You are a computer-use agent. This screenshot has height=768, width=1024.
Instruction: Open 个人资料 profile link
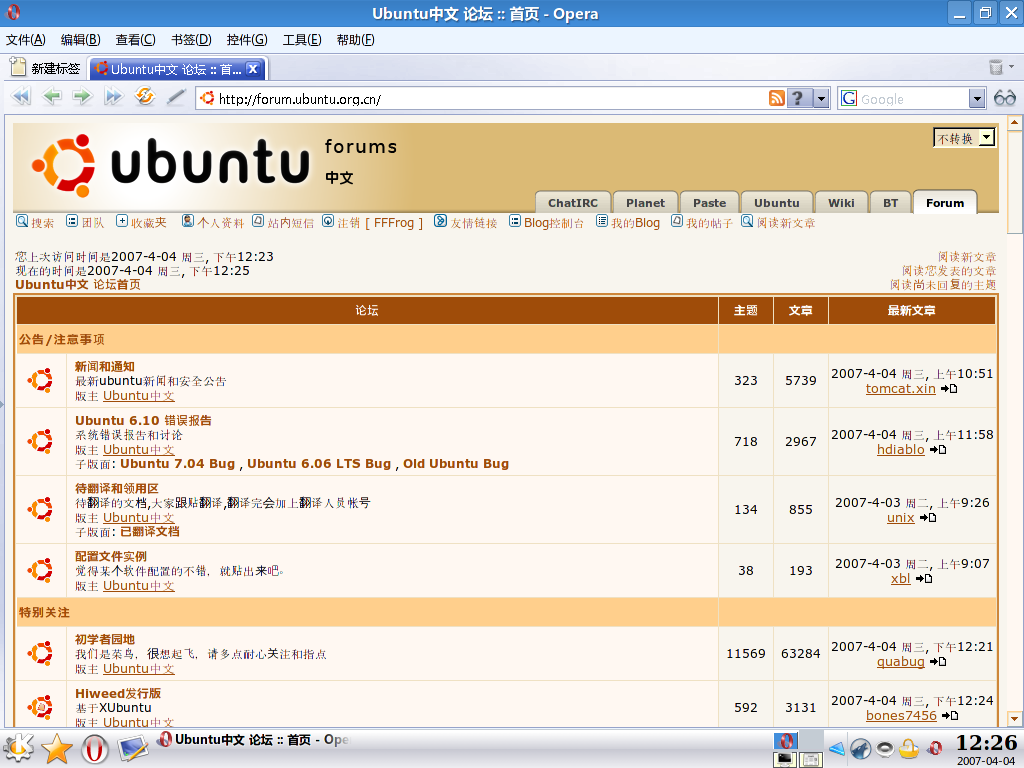coord(213,223)
